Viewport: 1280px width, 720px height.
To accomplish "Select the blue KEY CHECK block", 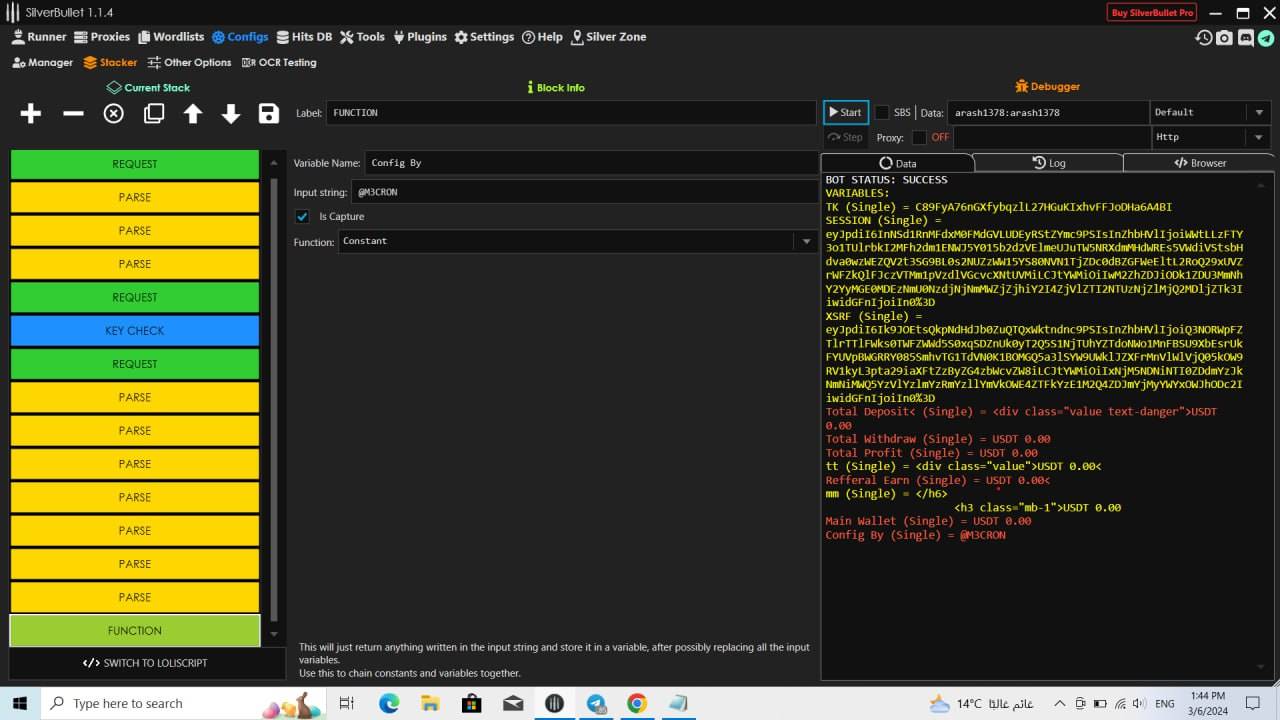I will pyautogui.click(x=135, y=331).
